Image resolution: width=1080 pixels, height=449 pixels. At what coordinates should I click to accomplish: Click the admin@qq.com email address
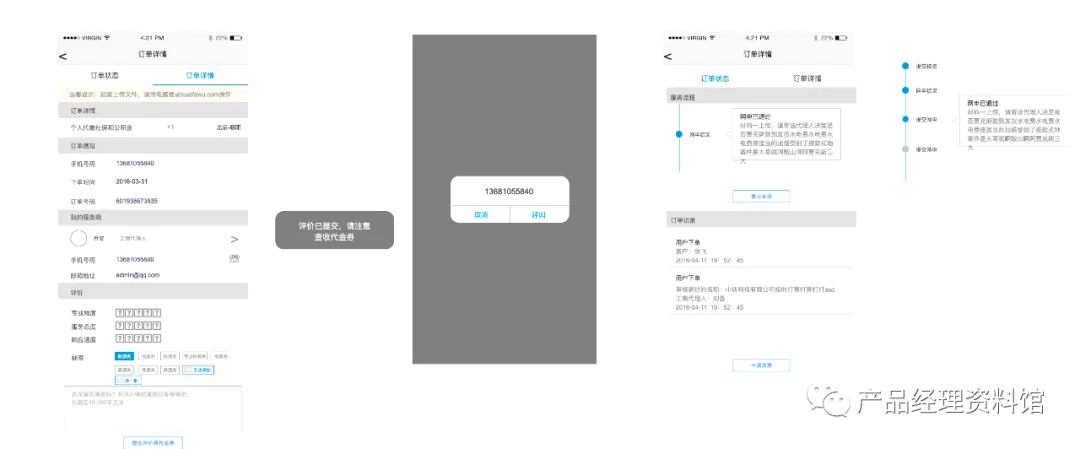pos(137,275)
